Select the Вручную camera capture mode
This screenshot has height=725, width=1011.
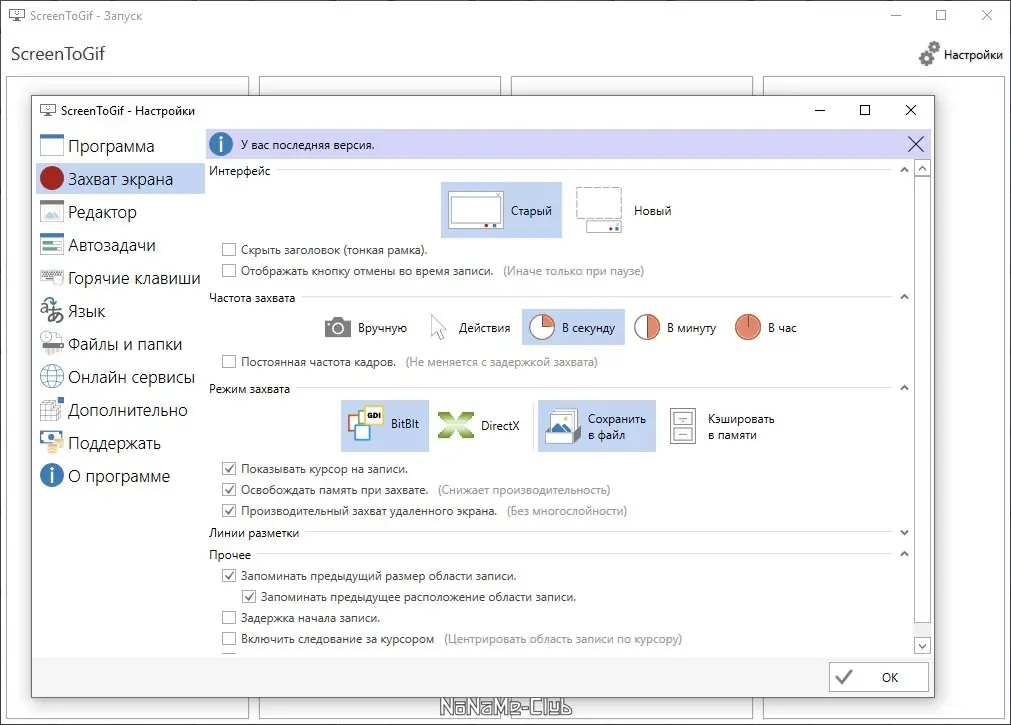tap(366, 328)
